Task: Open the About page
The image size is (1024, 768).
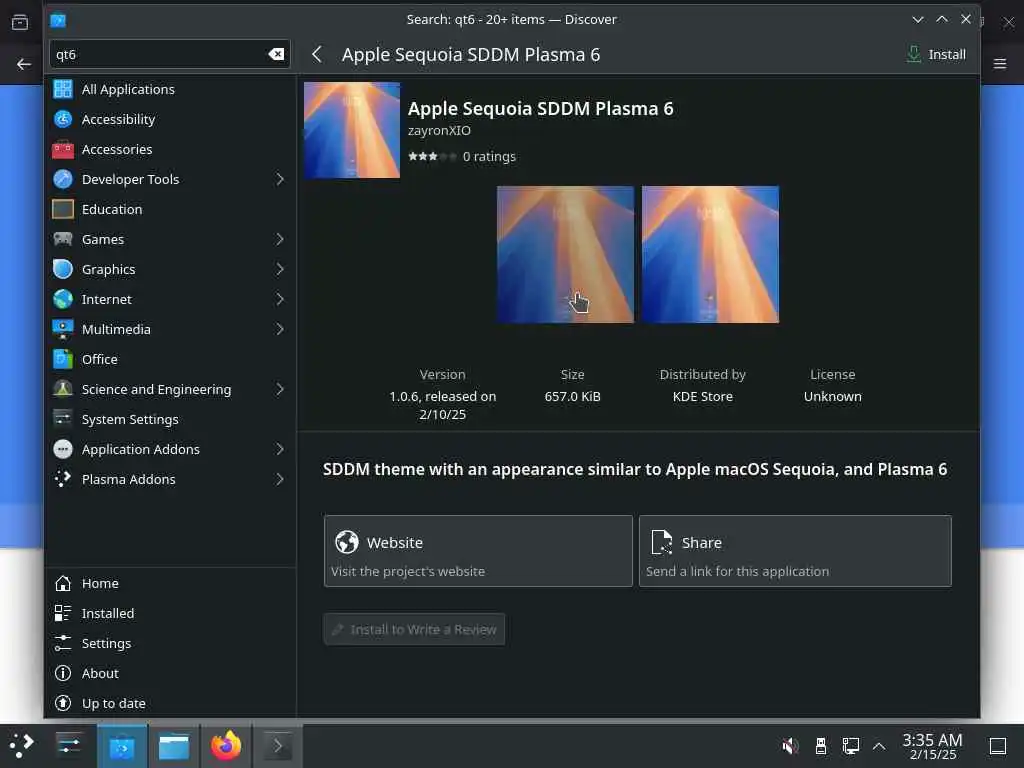Action: [170, 673]
